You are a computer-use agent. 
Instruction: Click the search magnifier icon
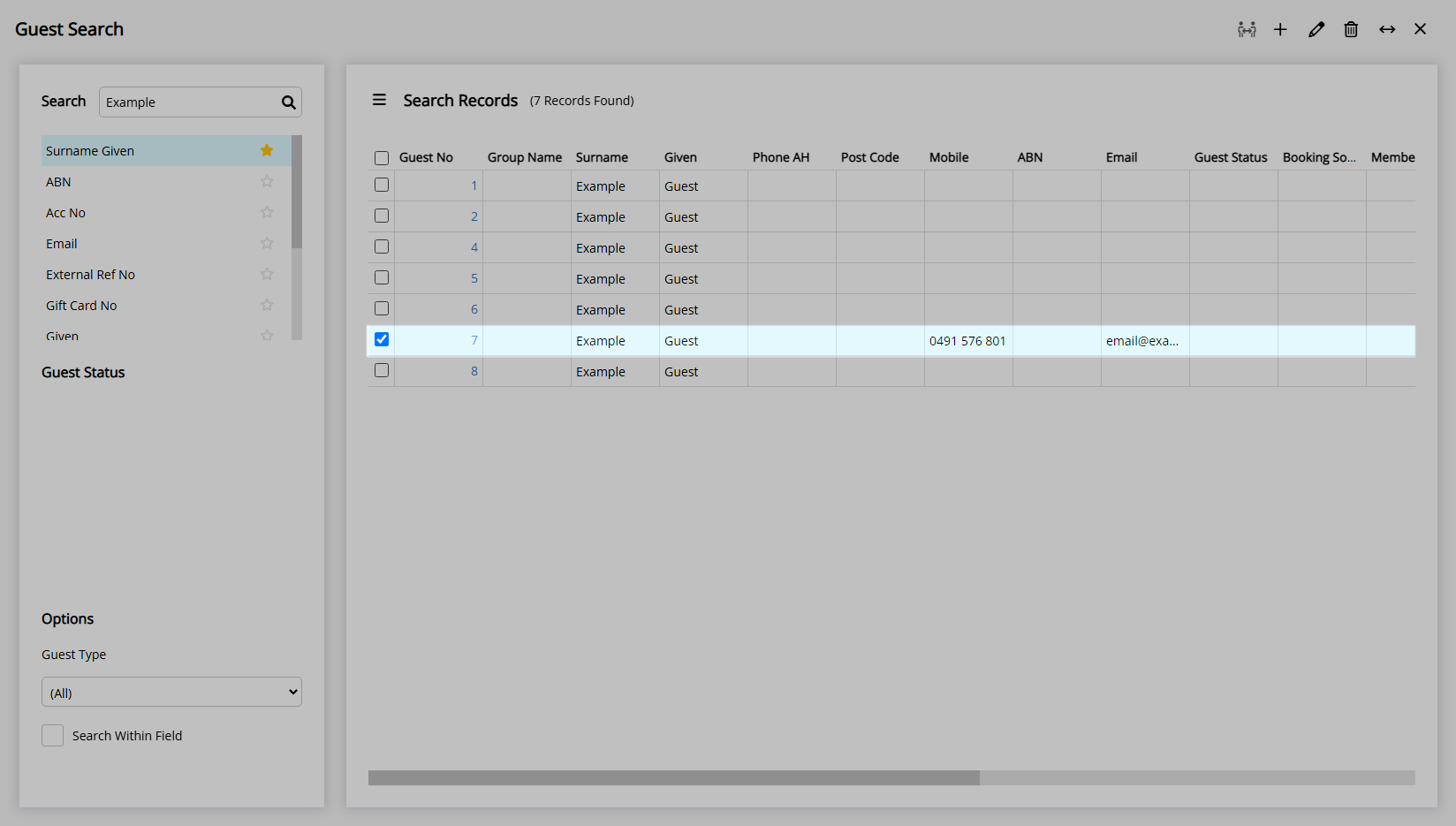point(289,102)
